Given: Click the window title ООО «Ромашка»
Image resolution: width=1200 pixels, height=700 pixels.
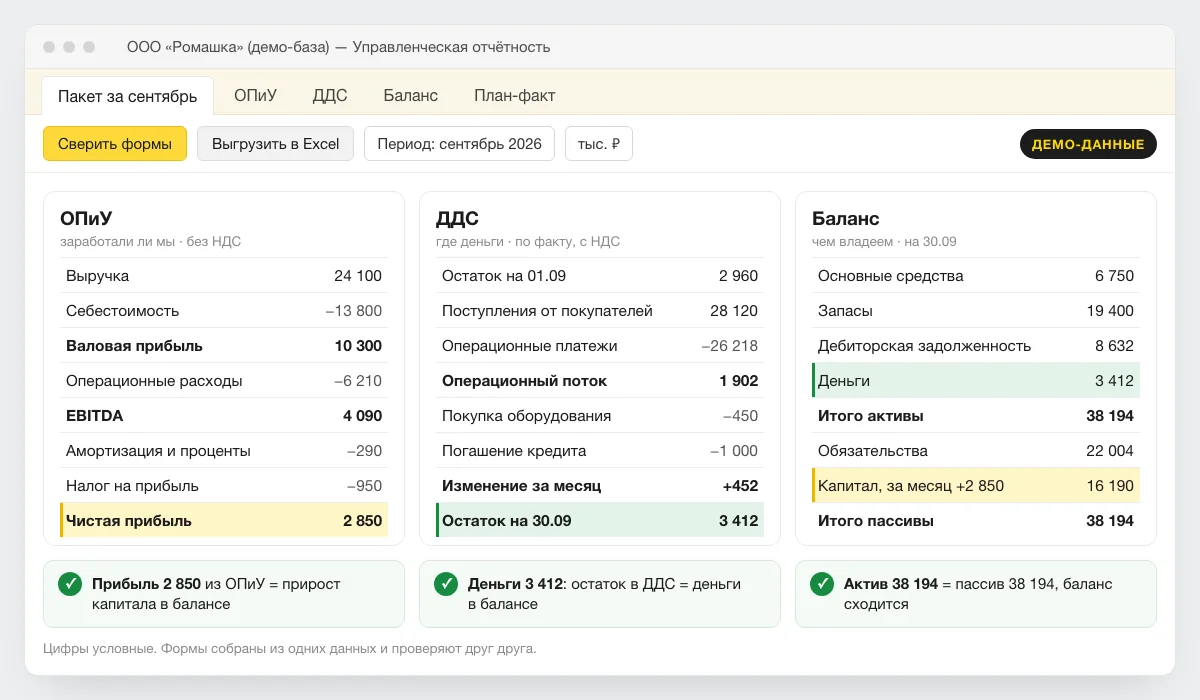Looking at the screenshot, I should (x=338, y=47).
